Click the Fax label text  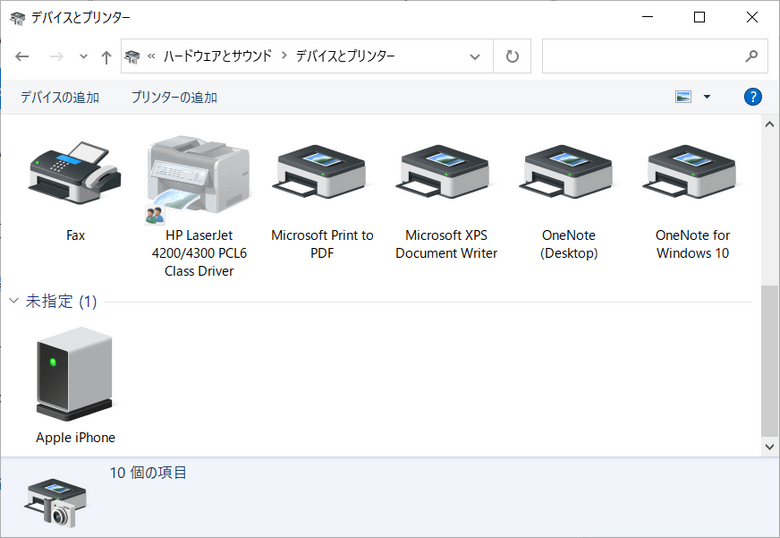(76, 235)
